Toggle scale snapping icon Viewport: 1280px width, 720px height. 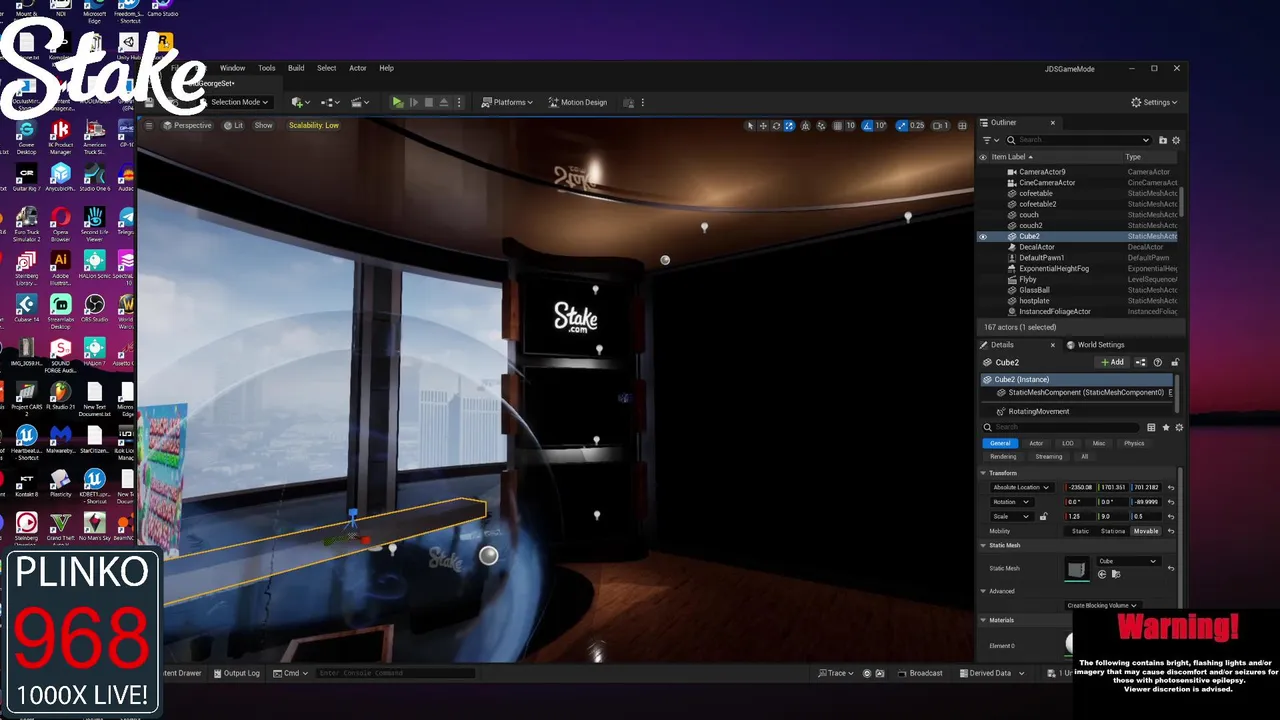coord(902,125)
